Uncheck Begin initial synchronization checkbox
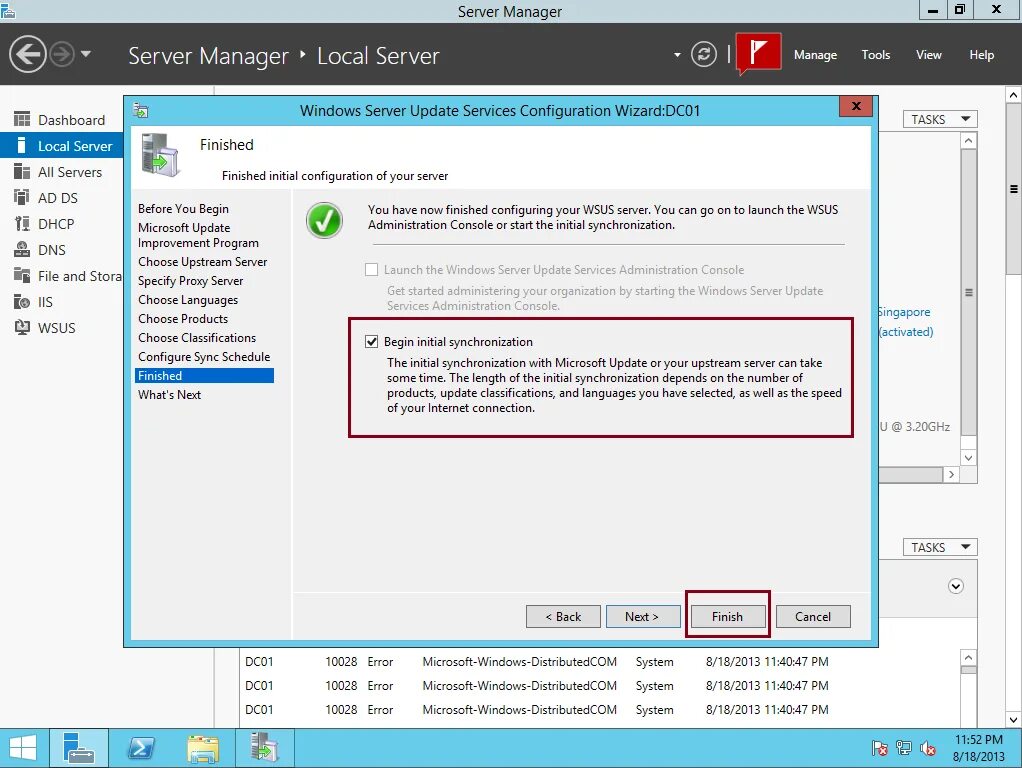 372,342
